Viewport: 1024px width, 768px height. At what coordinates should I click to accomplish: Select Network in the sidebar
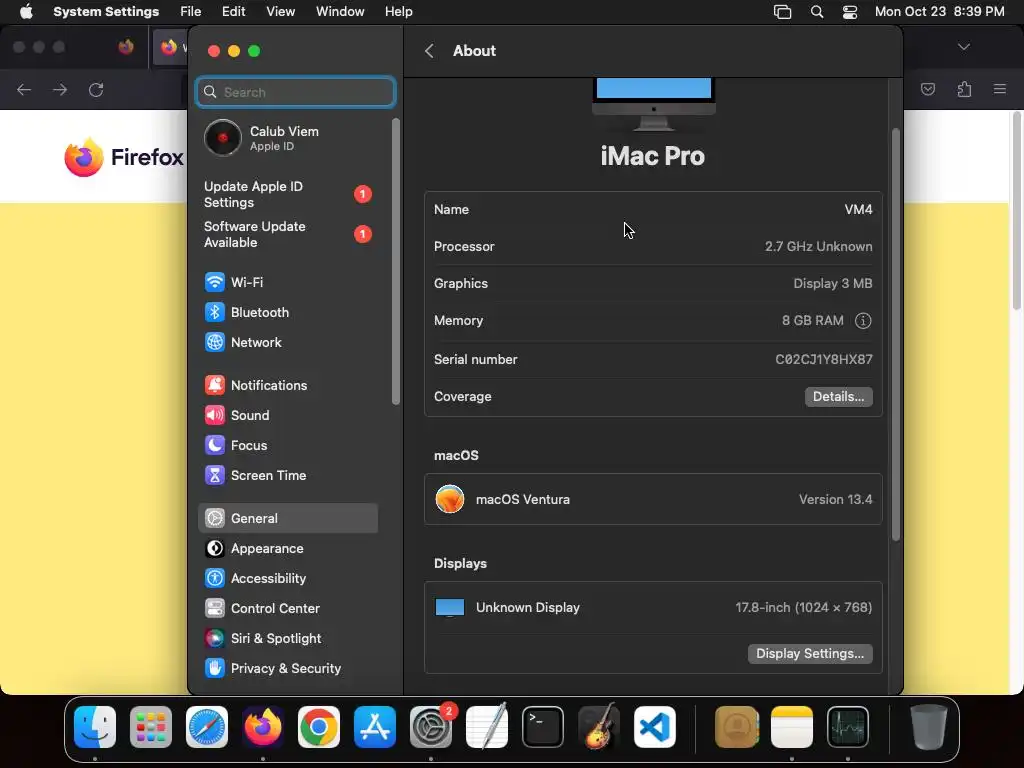[x=287, y=342]
